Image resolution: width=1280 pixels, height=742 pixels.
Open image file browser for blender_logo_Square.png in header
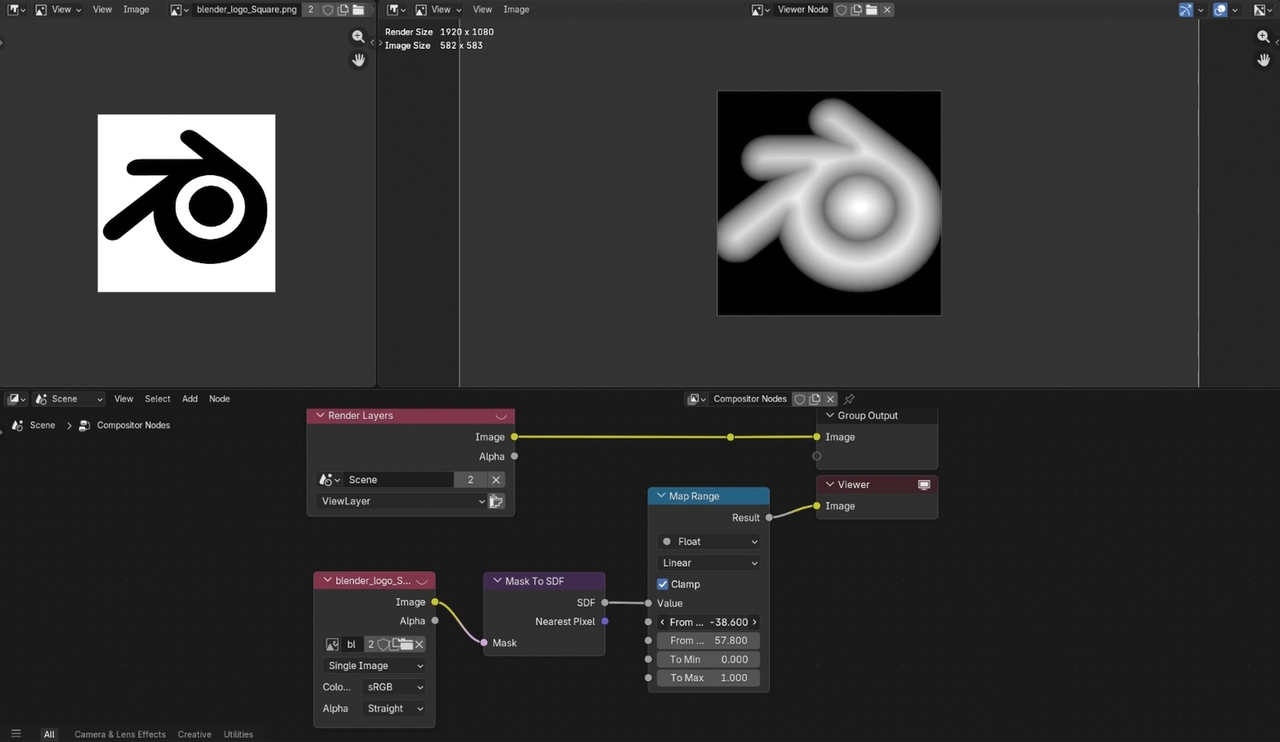[x=358, y=10]
